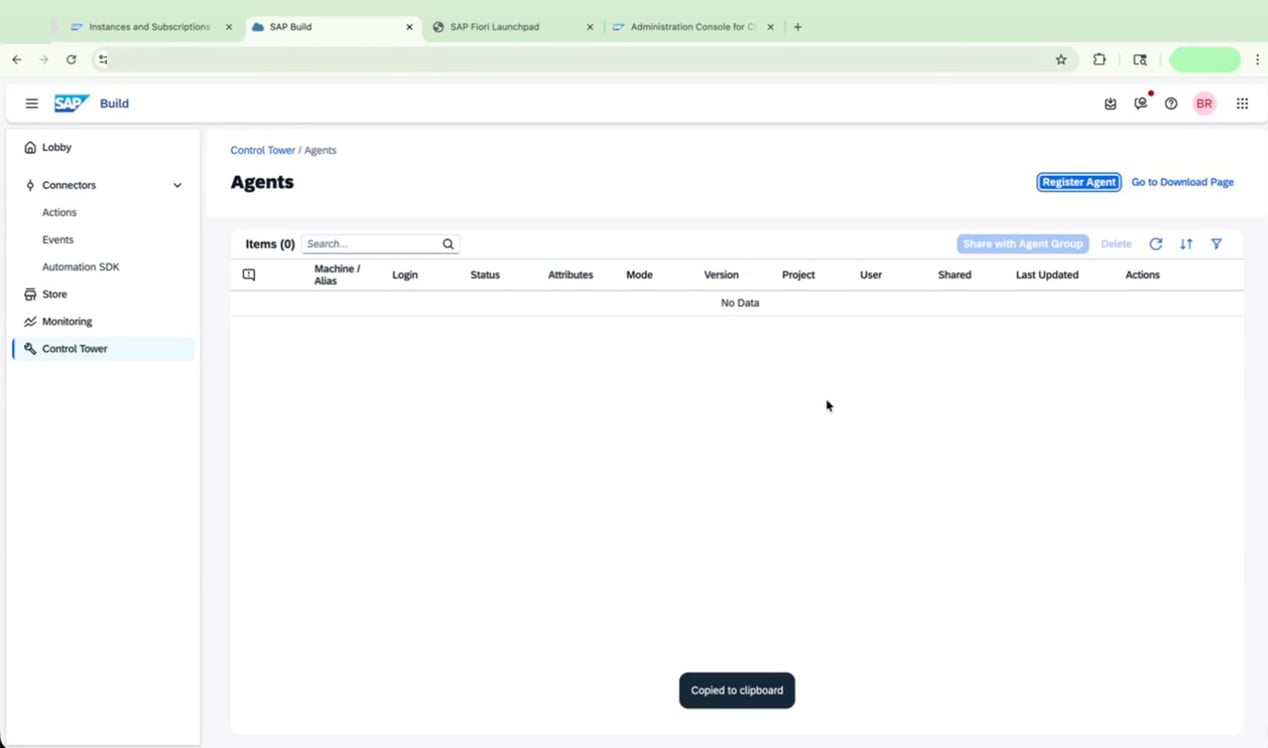
Task: Open Events under Connectors
Action: pos(57,240)
